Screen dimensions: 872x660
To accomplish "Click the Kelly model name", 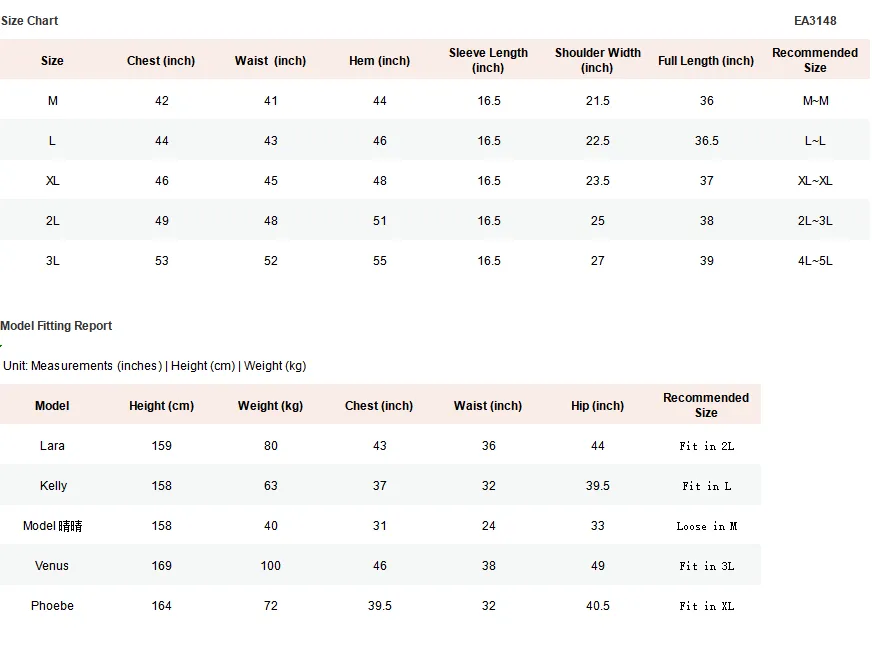I will (53, 486).
